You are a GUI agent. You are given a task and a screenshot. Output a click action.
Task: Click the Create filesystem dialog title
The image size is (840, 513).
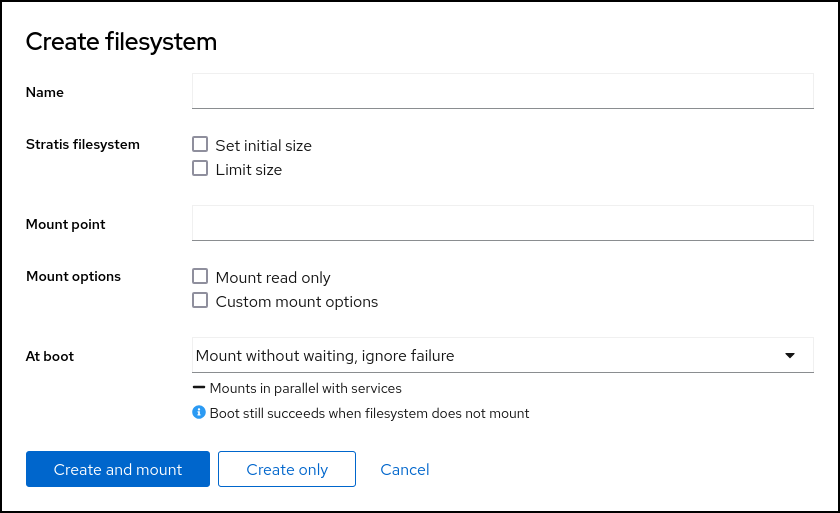[x=121, y=42]
